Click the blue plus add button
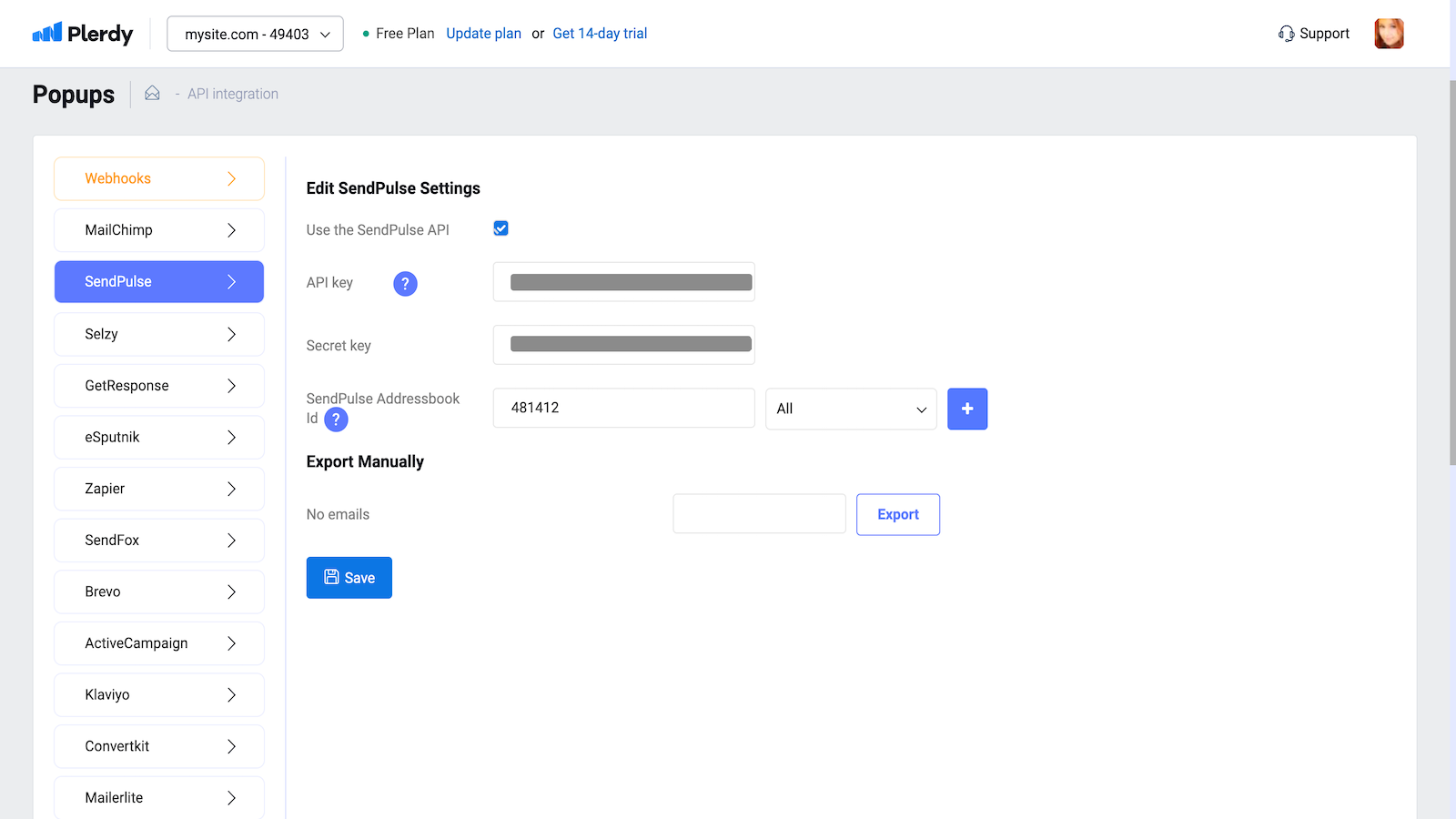1456x819 pixels. (967, 409)
